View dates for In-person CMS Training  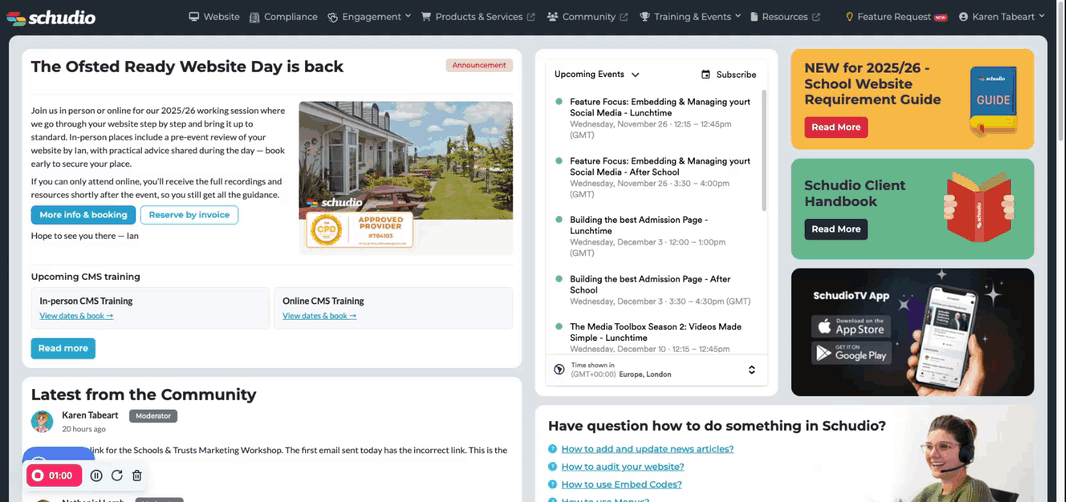pos(76,316)
